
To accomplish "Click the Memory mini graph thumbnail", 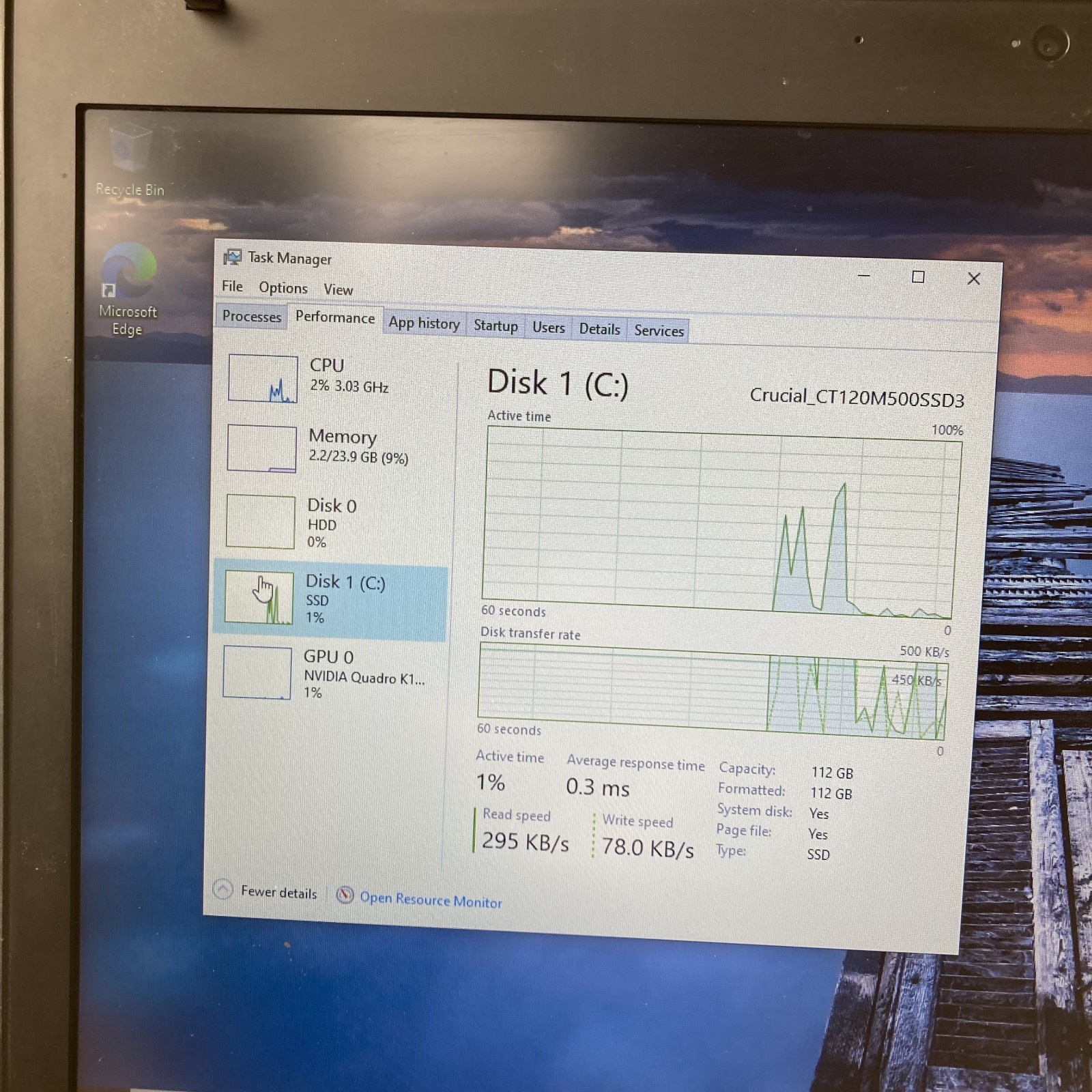I will pos(262,448).
